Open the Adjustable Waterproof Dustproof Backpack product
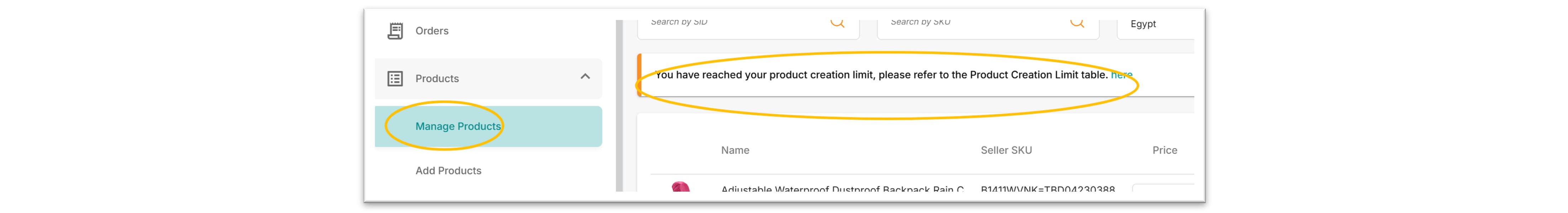The width and height of the screenshot is (1568, 213). pos(842,189)
